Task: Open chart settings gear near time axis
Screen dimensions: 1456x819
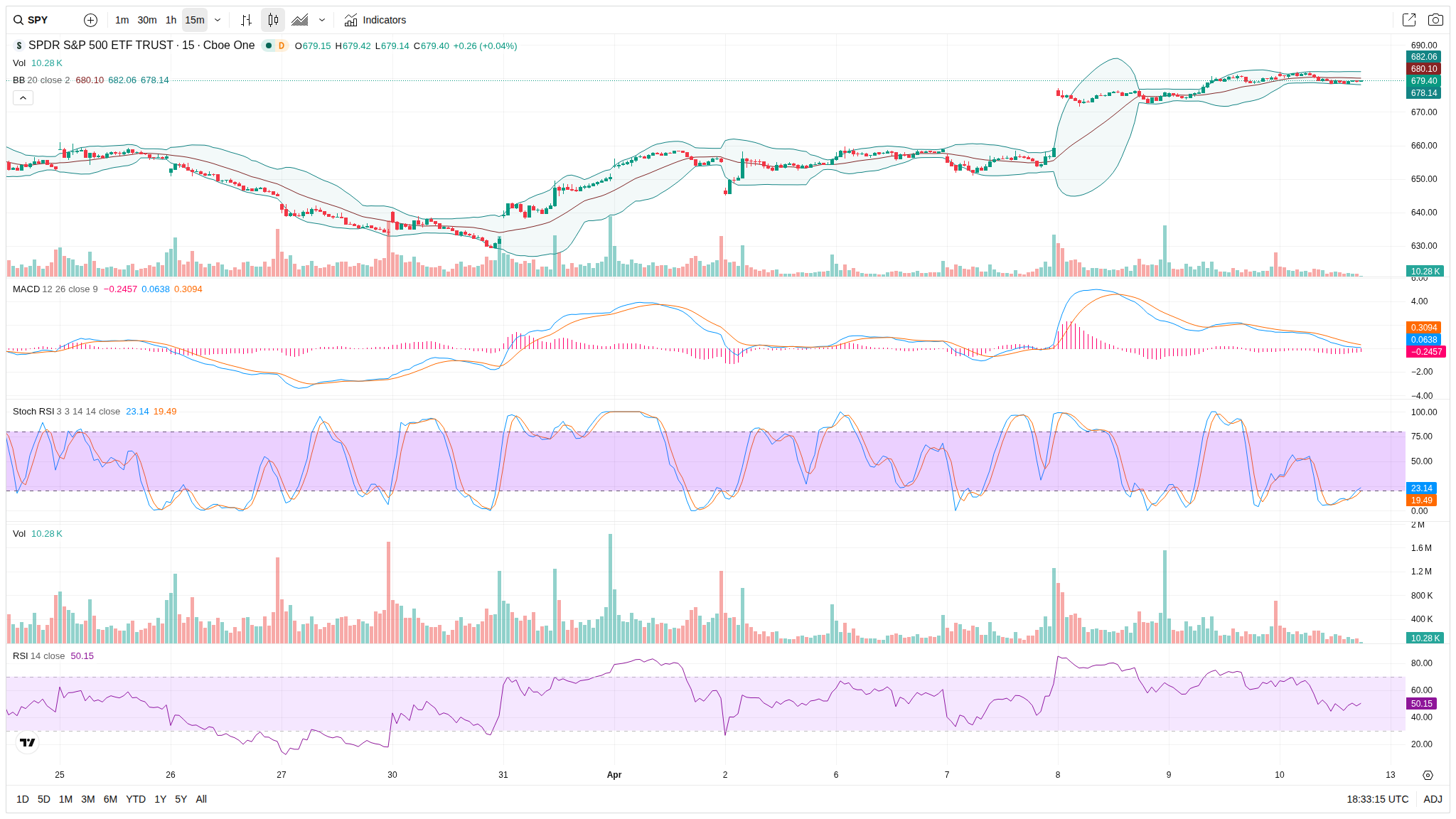Action: [x=1428, y=775]
